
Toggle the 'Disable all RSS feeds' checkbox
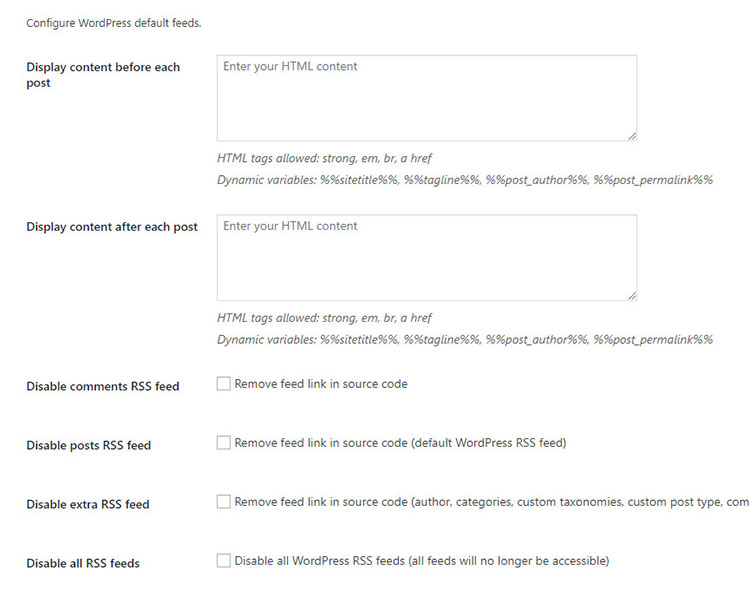[223, 561]
